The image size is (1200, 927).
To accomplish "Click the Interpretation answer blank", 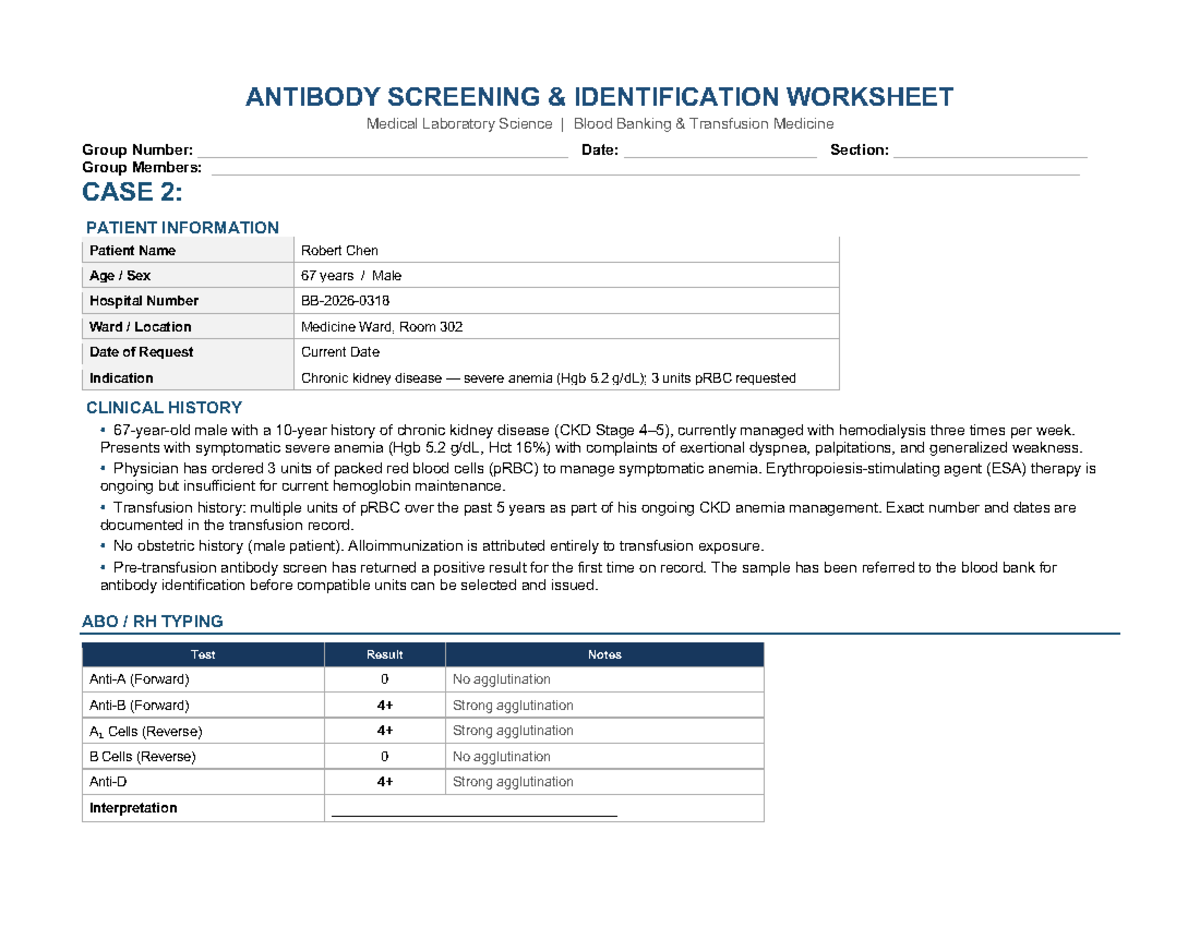I will (474, 810).
